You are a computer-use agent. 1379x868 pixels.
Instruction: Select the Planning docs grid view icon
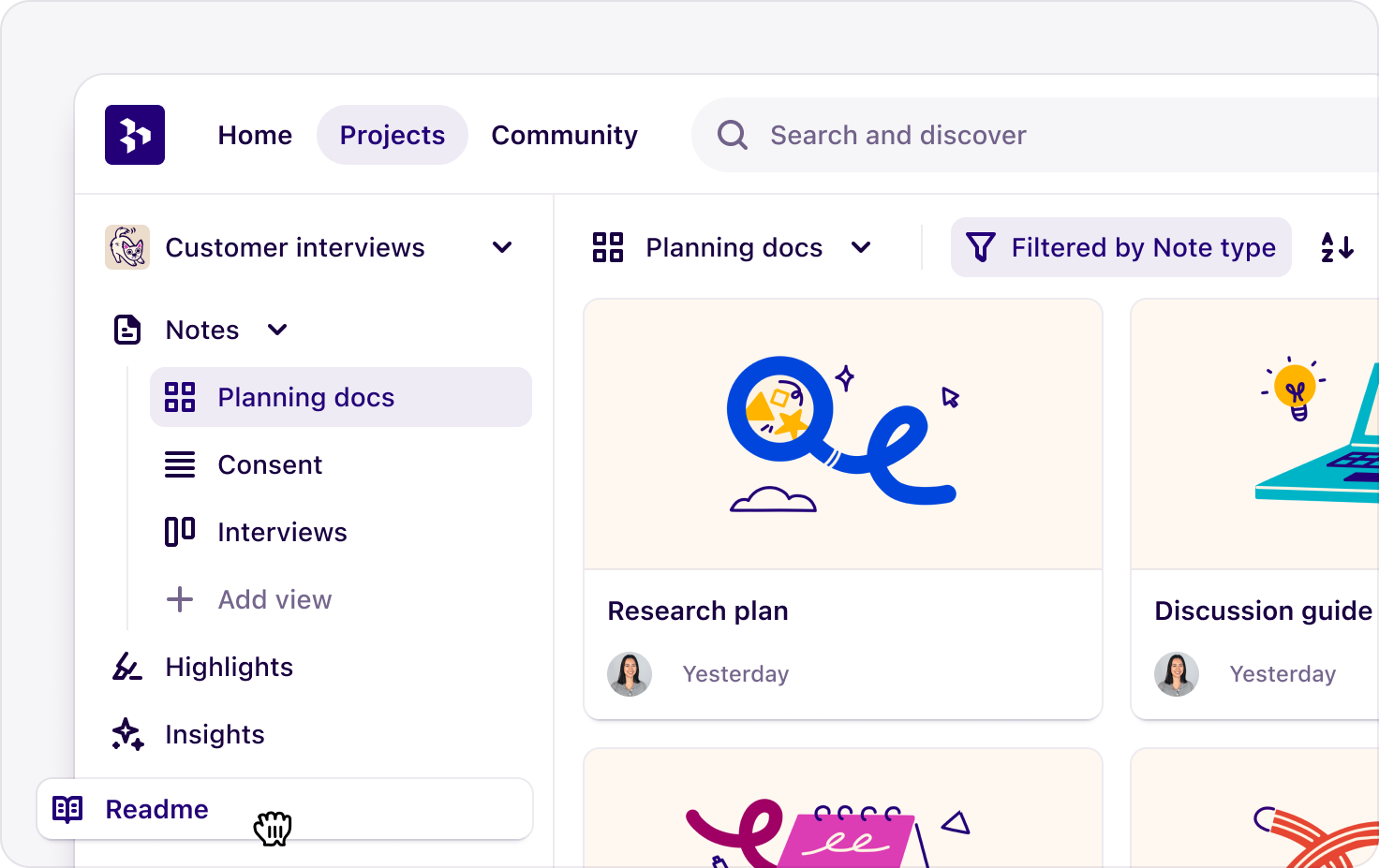179,397
